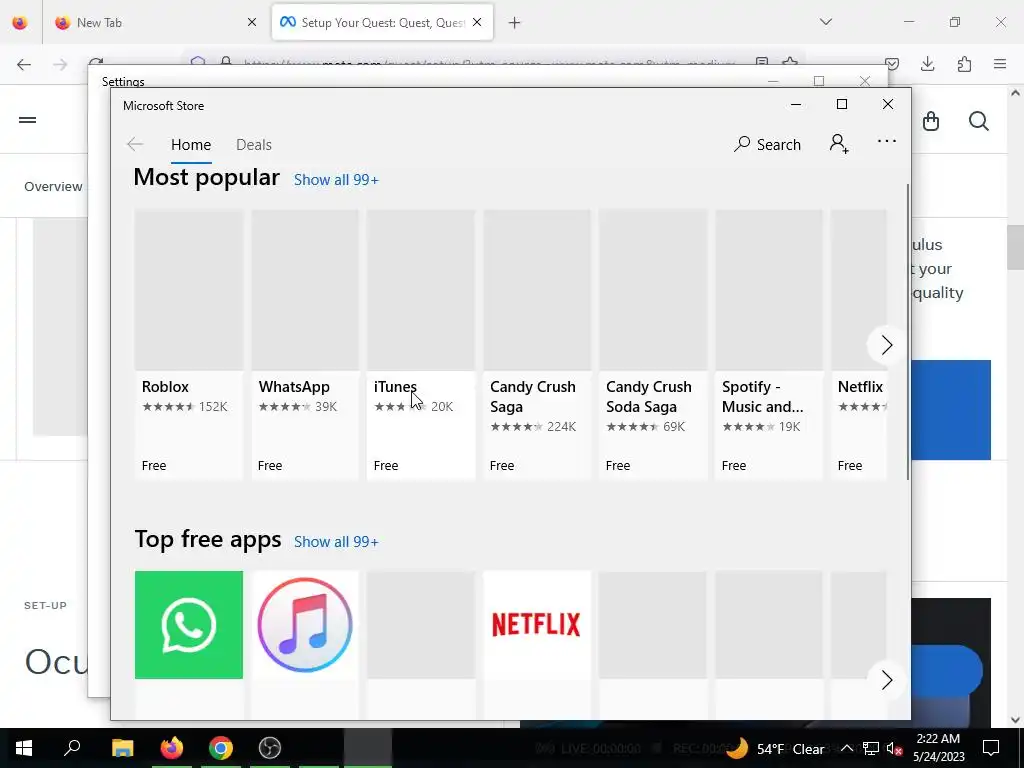Open the iTunes card in Most popular
This screenshot has width=1024, height=768.
pyautogui.click(x=421, y=345)
